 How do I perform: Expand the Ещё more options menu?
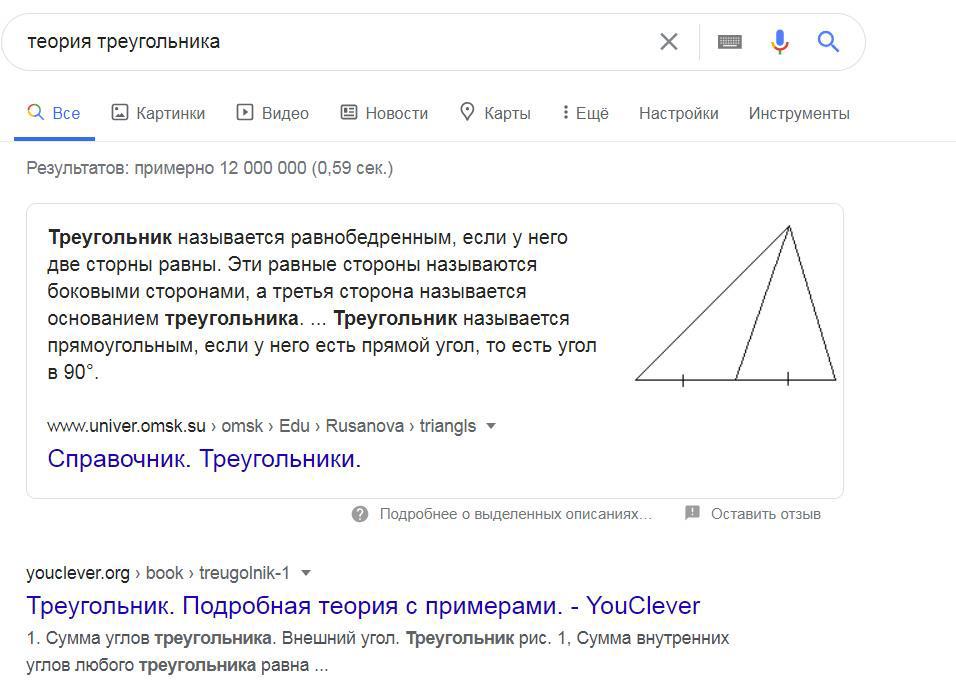[586, 113]
